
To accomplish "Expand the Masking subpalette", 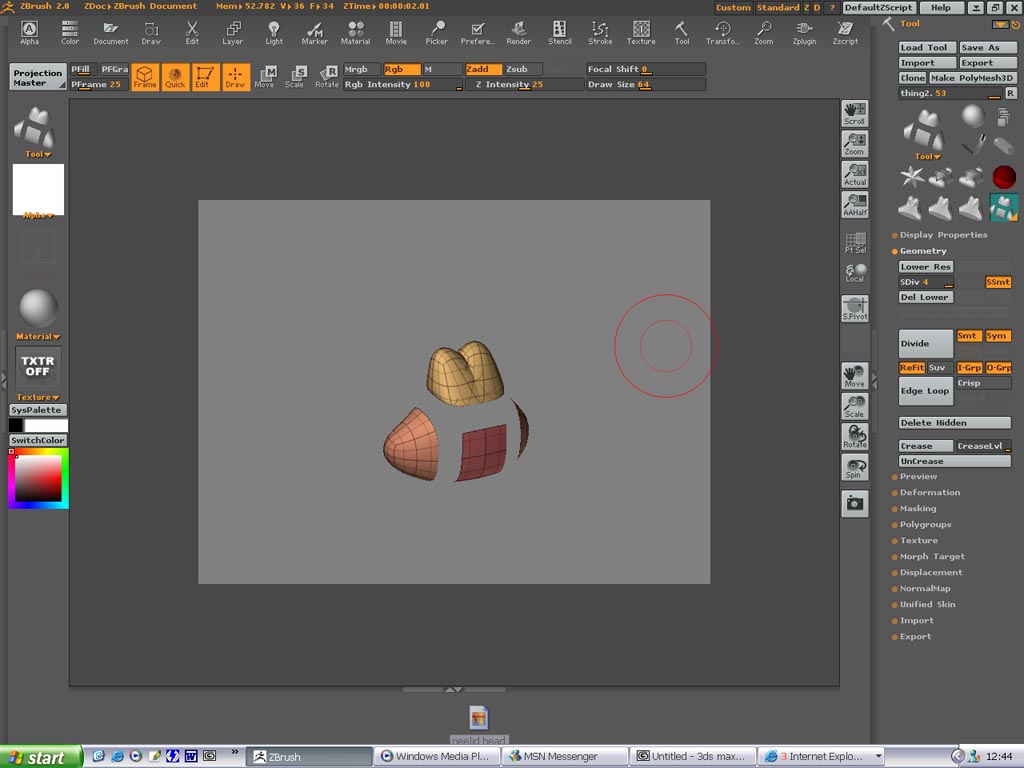I will (918, 509).
